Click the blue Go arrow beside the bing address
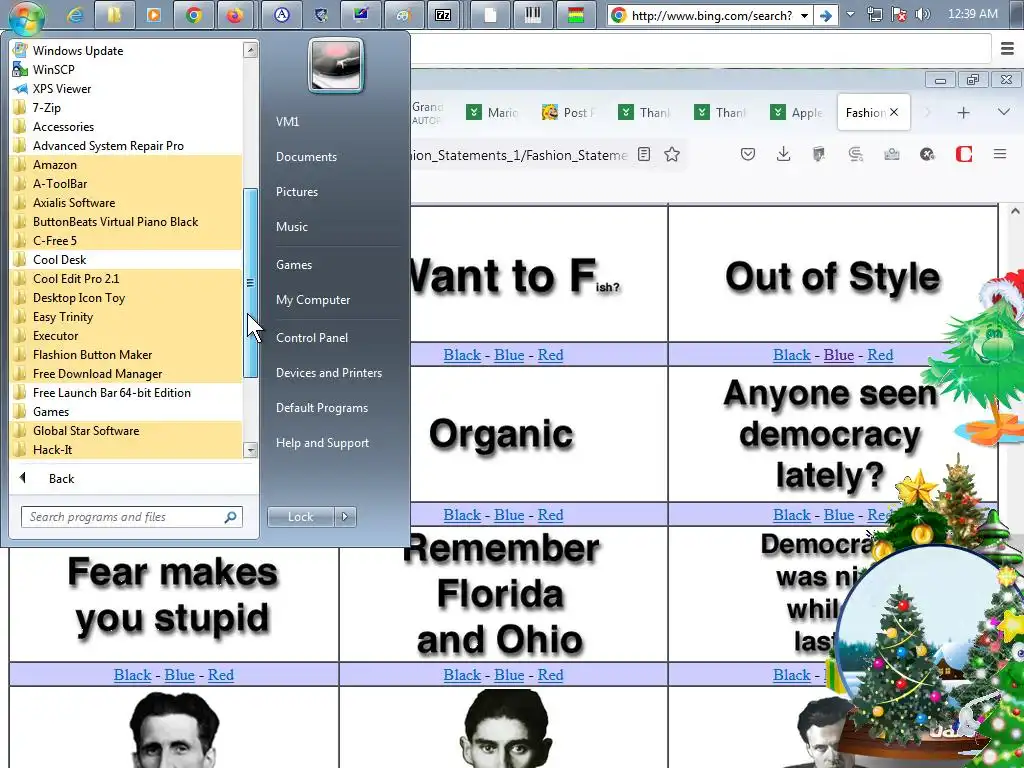 pyautogui.click(x=825, y=15)
